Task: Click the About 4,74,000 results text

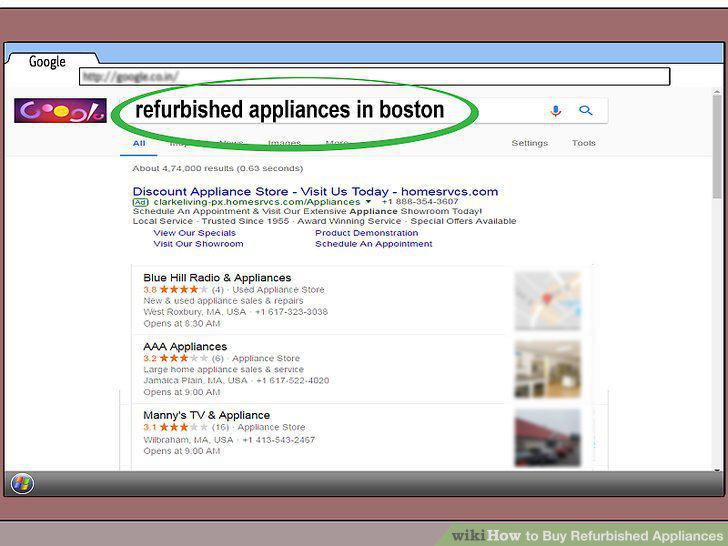Action: [x=217, y=169]
